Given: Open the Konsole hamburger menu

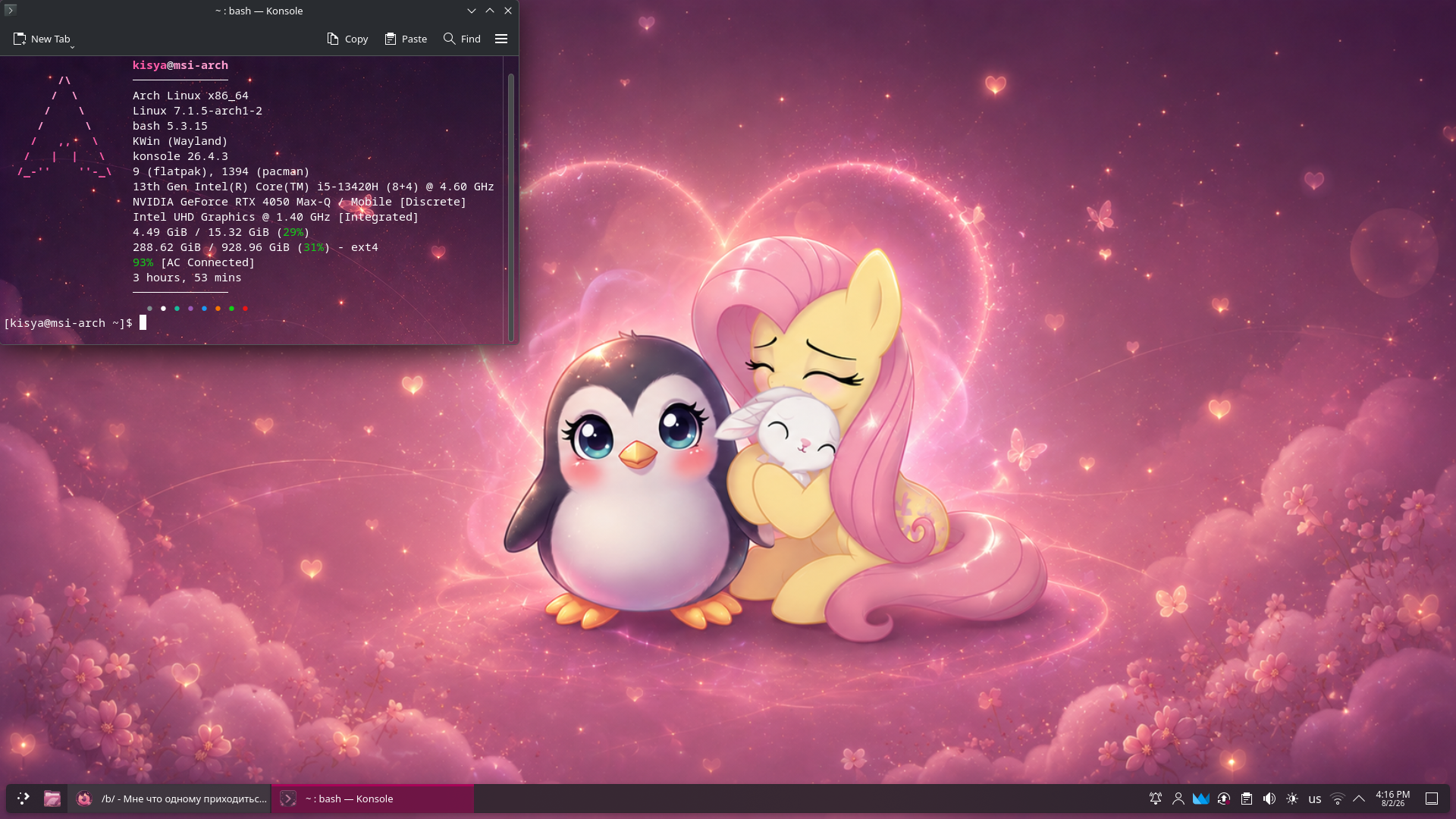Looking at the screenshot, I should 501,39.
